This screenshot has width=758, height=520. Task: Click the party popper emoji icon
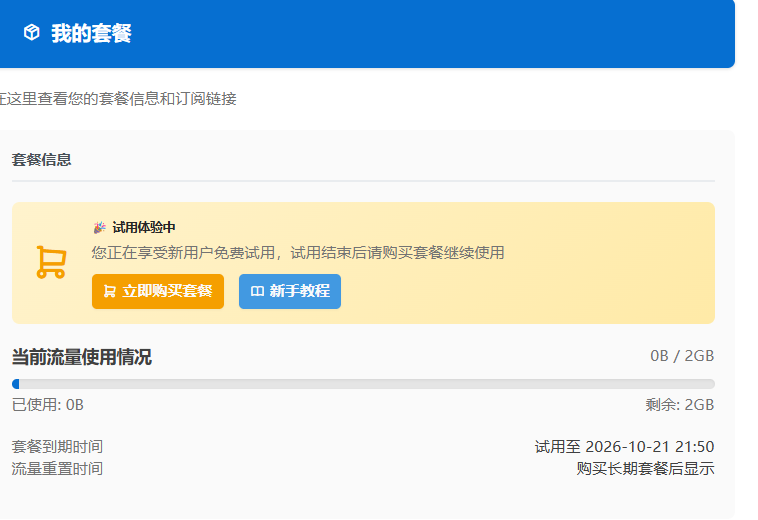(100, 227)
